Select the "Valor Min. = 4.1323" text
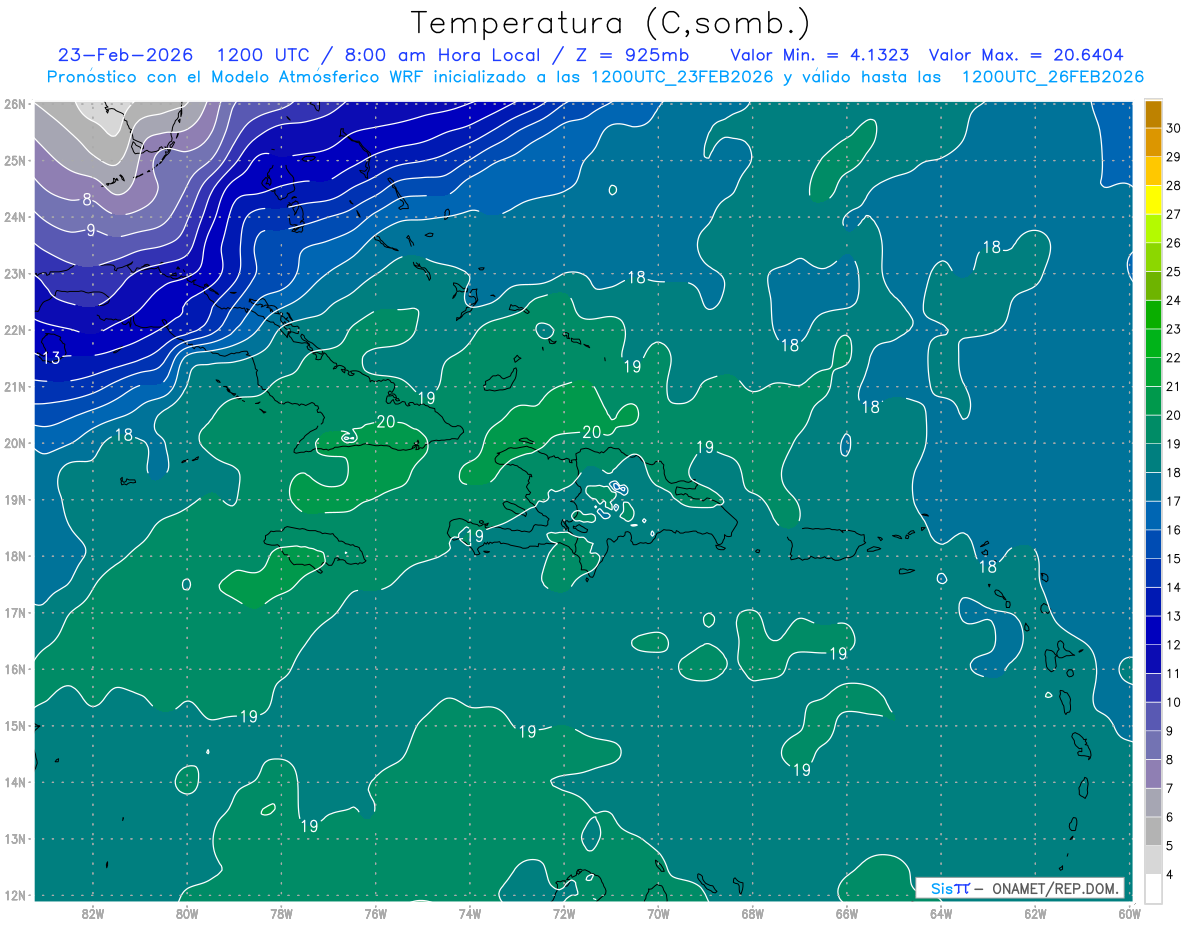This screenshot has width=1200, height=927. click(820, 55)
